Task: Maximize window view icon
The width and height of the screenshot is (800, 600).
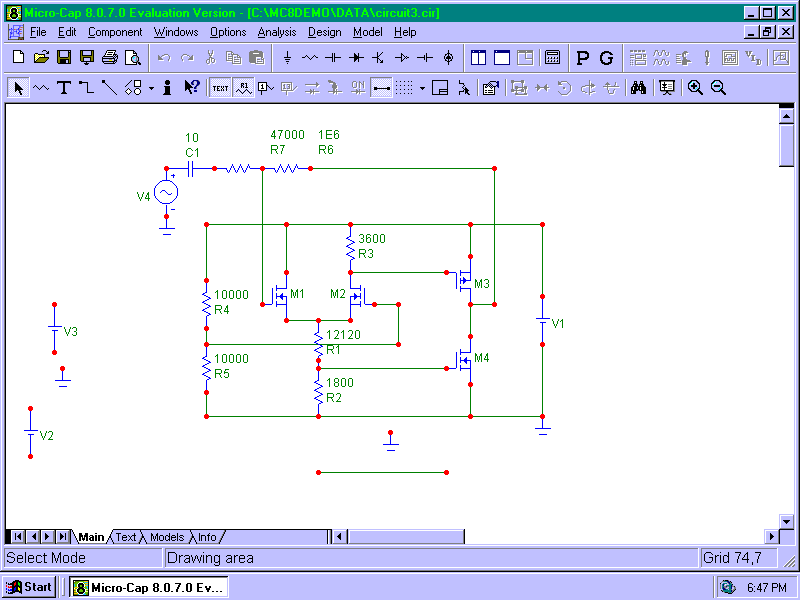Action: pos(502,57)
